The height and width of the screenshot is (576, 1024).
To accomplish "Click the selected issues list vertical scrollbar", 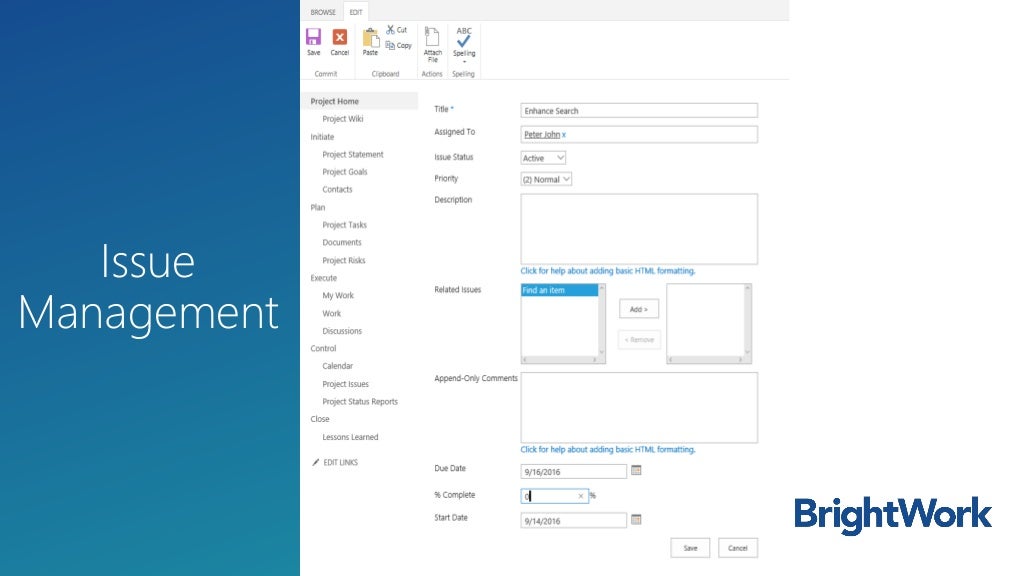I will point(748,320).
